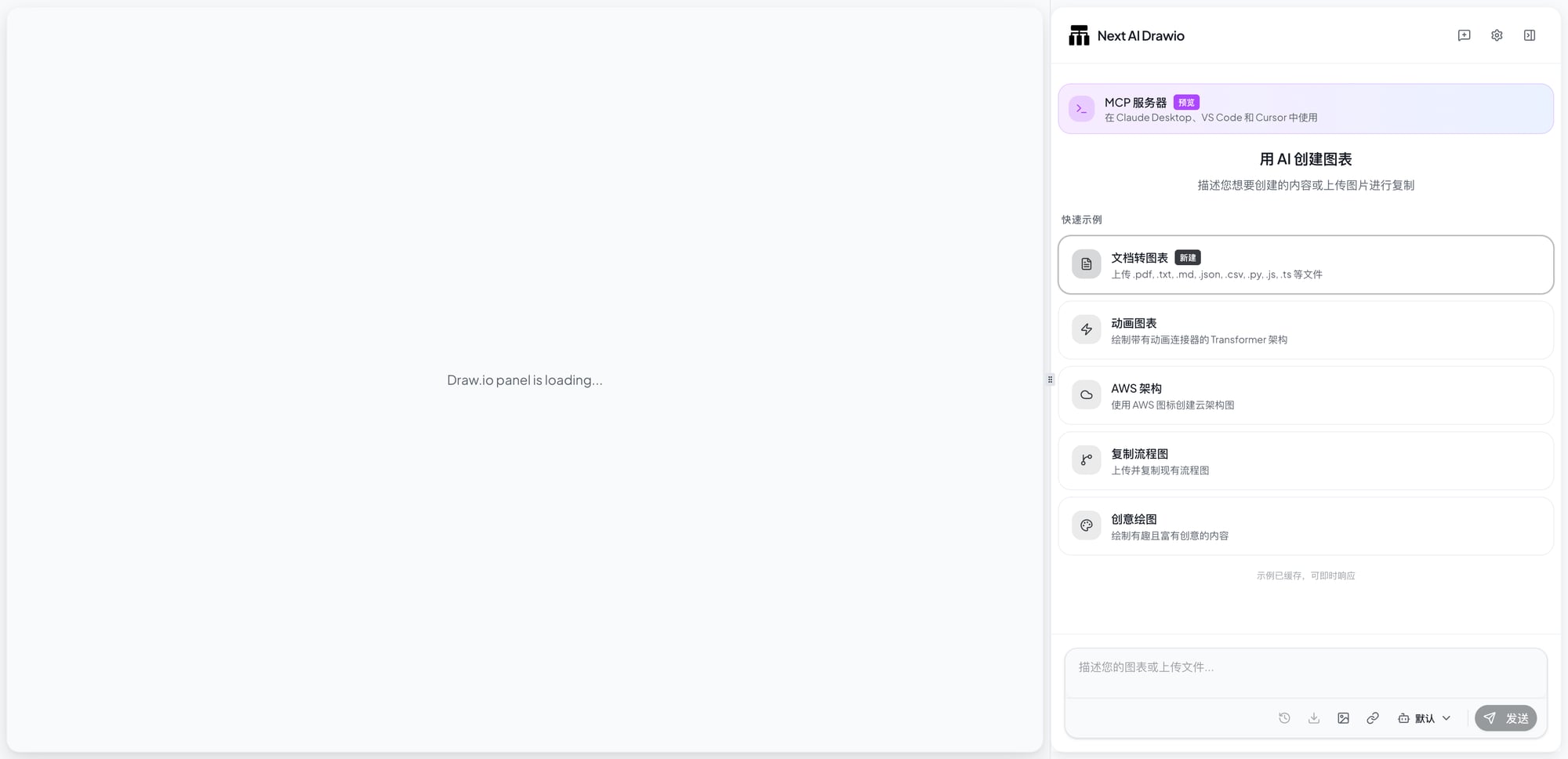Screen dimensions: 1568x759
Task: Open the MCP 服务器 preview banner
Action: point(1305,108)
